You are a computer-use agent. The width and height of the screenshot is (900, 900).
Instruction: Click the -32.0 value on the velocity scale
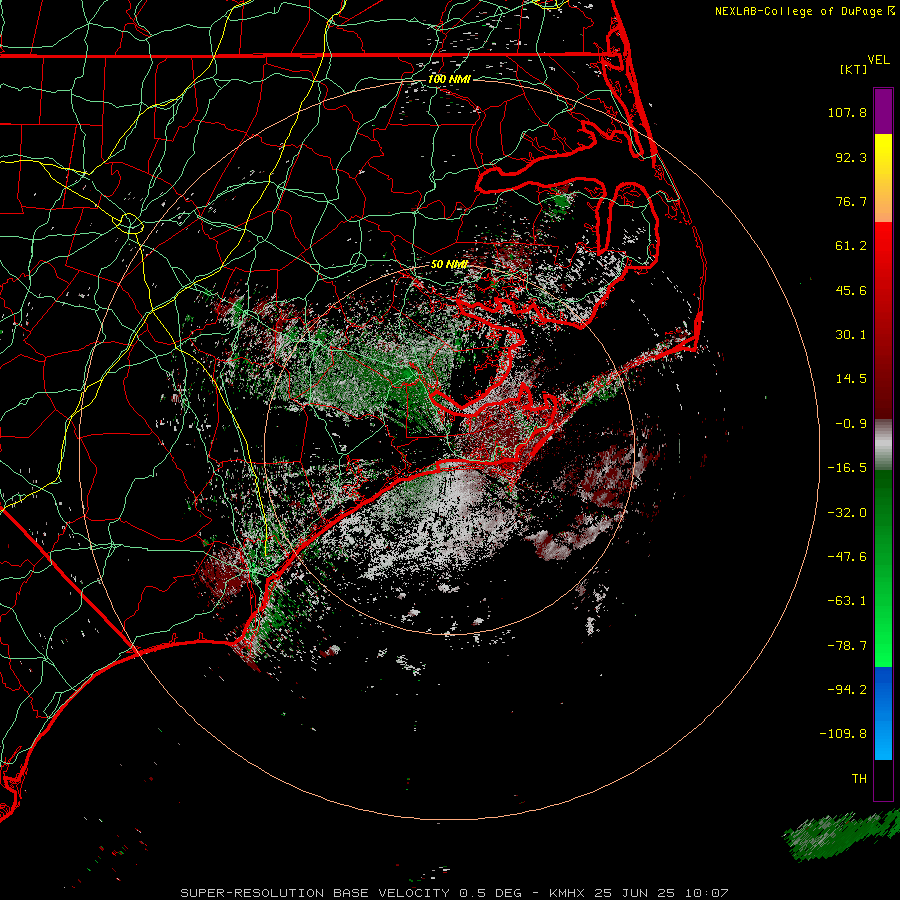coord(847,513)
